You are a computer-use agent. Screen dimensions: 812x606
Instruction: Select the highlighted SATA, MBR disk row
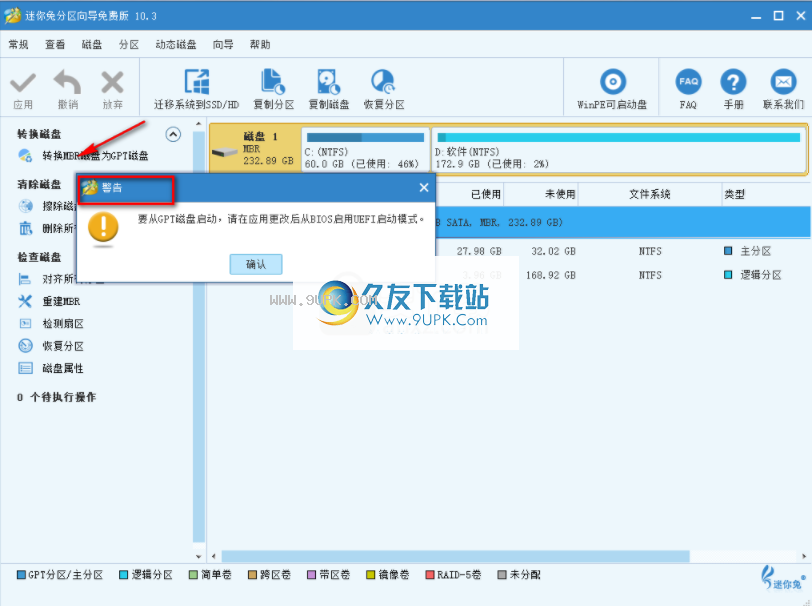click(x=623, y=222)
